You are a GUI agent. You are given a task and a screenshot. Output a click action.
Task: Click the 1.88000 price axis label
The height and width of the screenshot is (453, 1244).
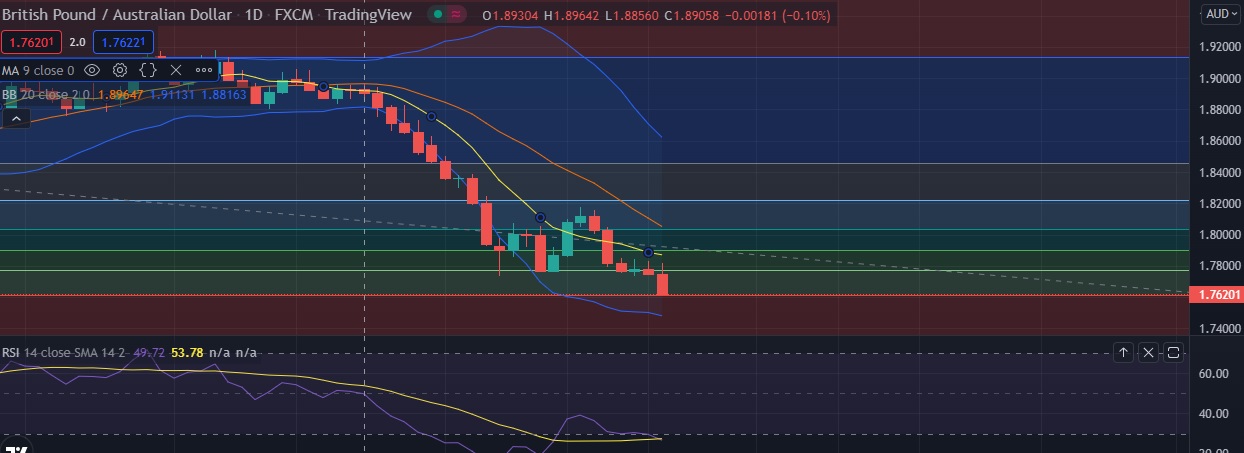(1218, 110)
